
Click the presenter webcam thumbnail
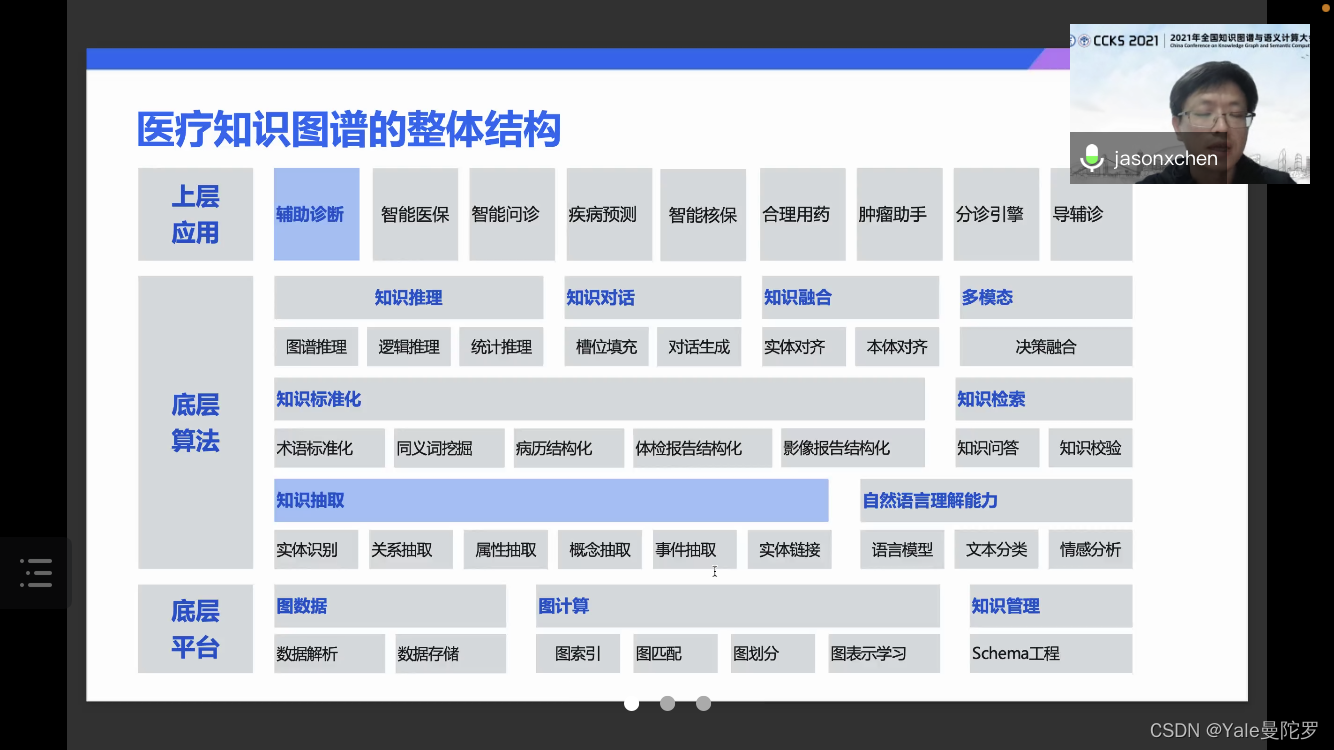[1190, 103]
